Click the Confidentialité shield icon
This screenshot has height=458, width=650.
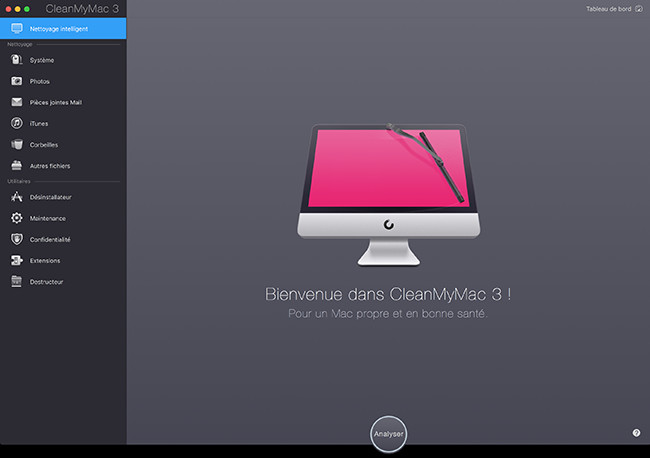(17, 239)
